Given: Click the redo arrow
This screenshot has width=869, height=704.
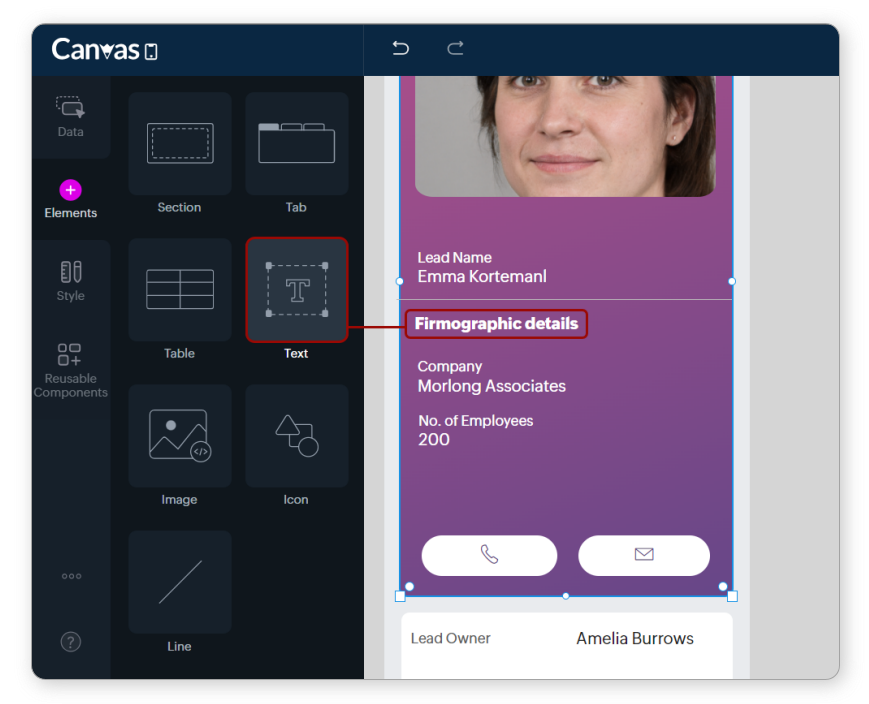Looking at the screenshot, I should (x=455, y=48).
